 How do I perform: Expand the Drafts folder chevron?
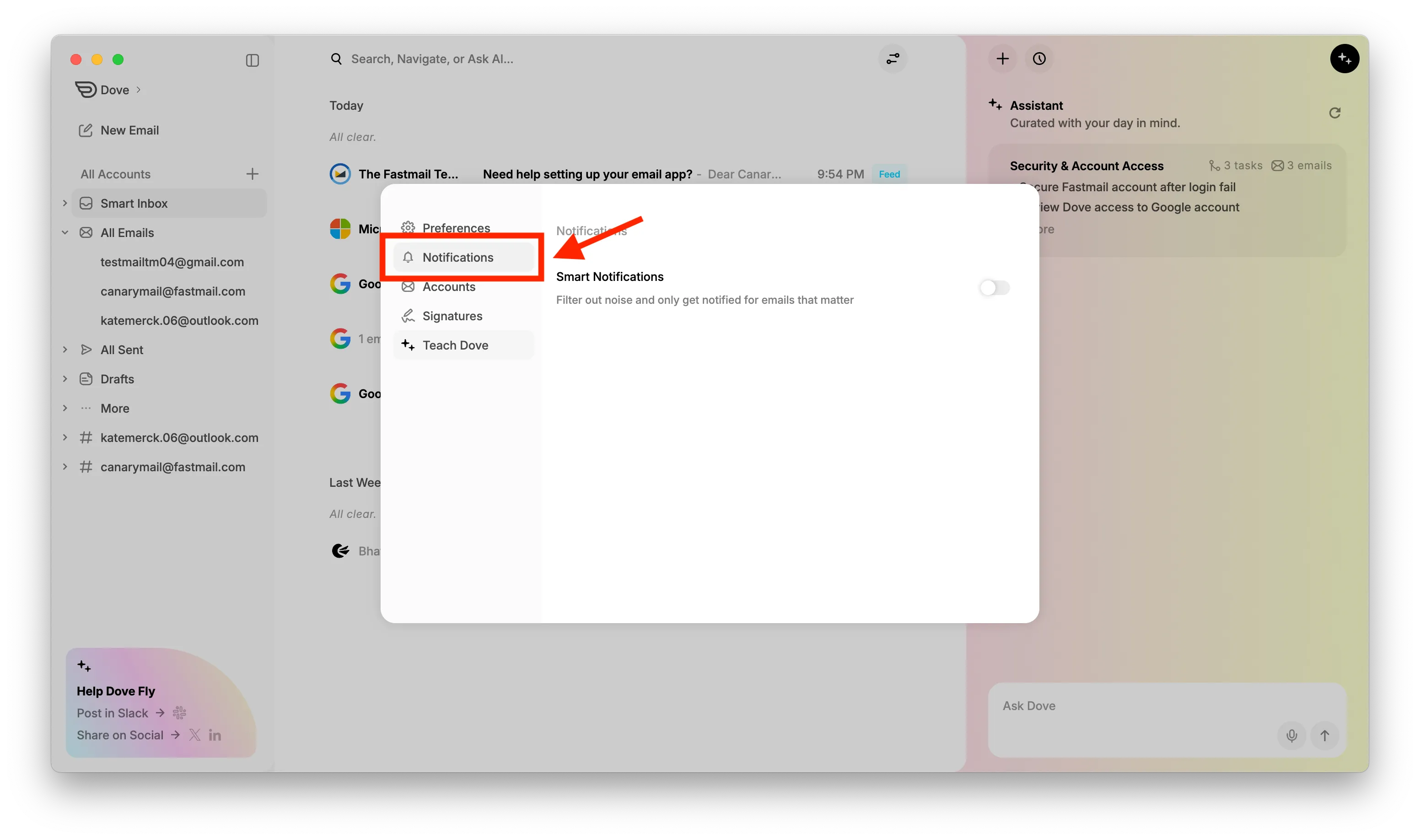(65, 379)
